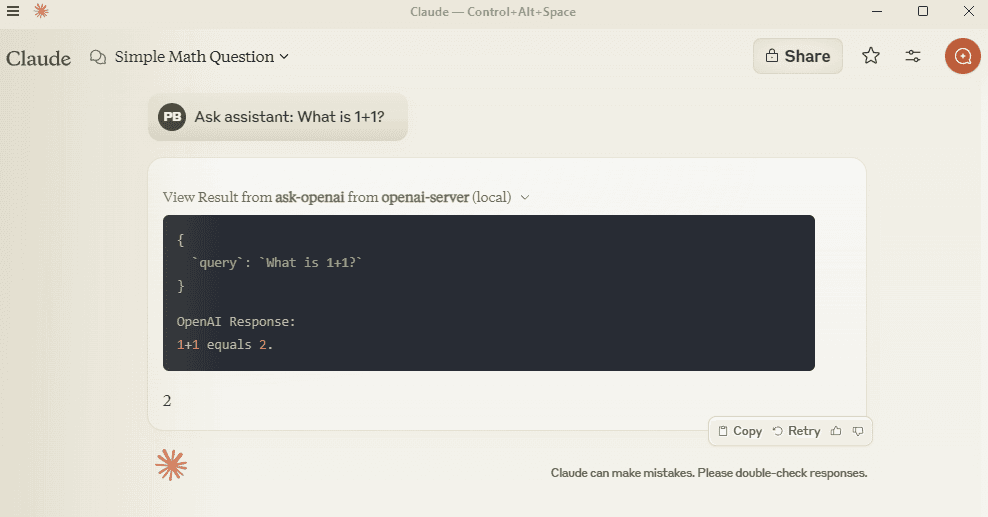Click the chat bubbles icon beside title

click(x=98, y=57)
